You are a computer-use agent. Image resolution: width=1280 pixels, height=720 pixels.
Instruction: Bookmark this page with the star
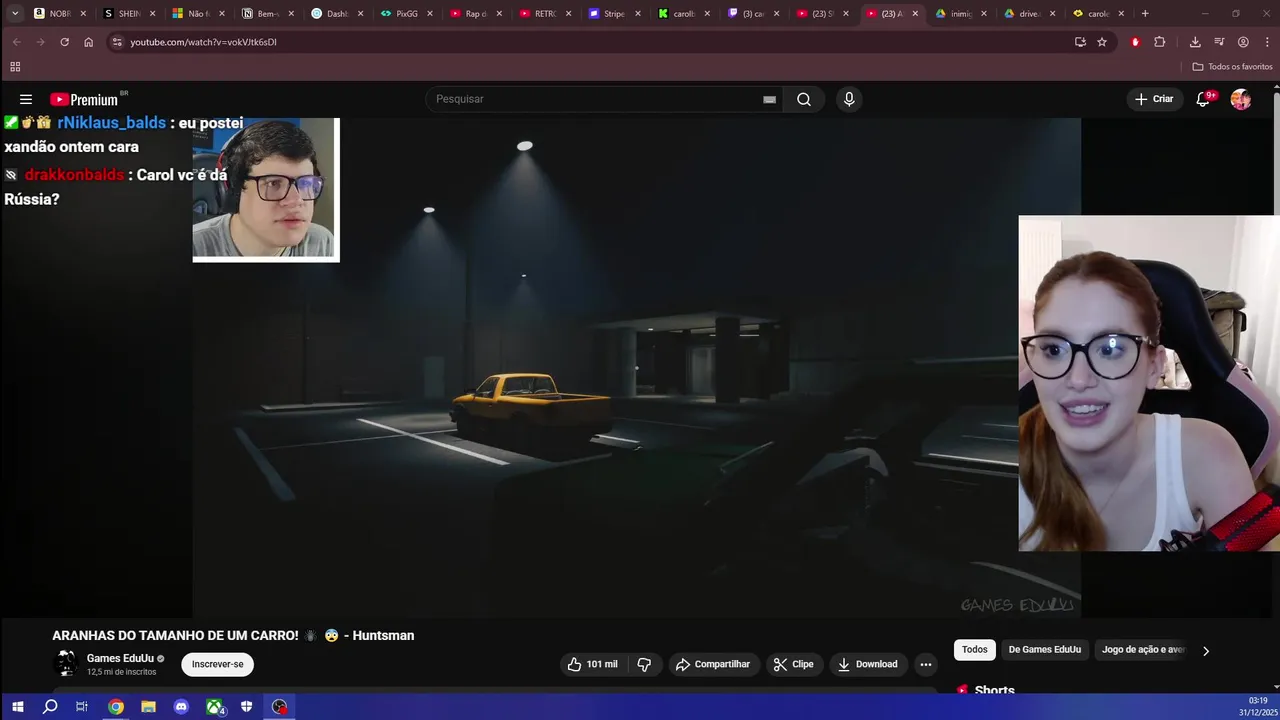coord(1102,42)
